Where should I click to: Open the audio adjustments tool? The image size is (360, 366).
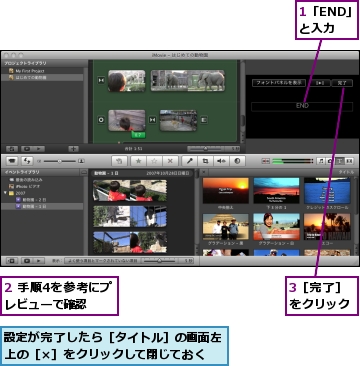click(x=221, y=161)
